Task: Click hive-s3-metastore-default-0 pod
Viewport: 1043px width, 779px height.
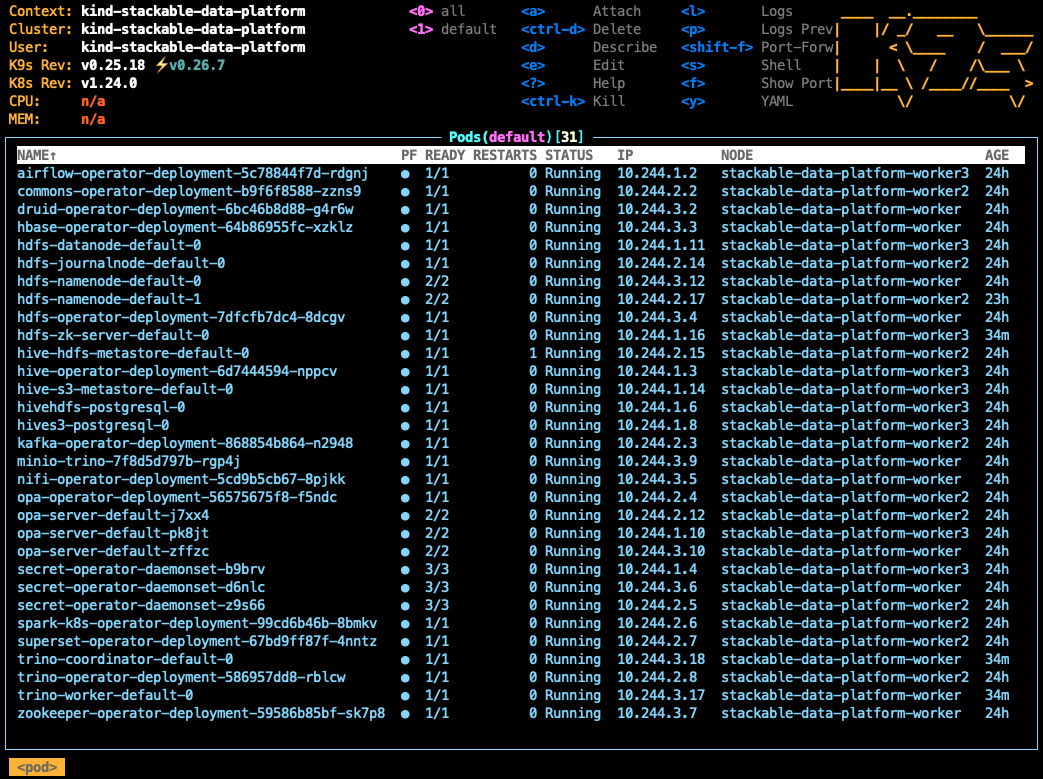Action: tap(520, 389)
